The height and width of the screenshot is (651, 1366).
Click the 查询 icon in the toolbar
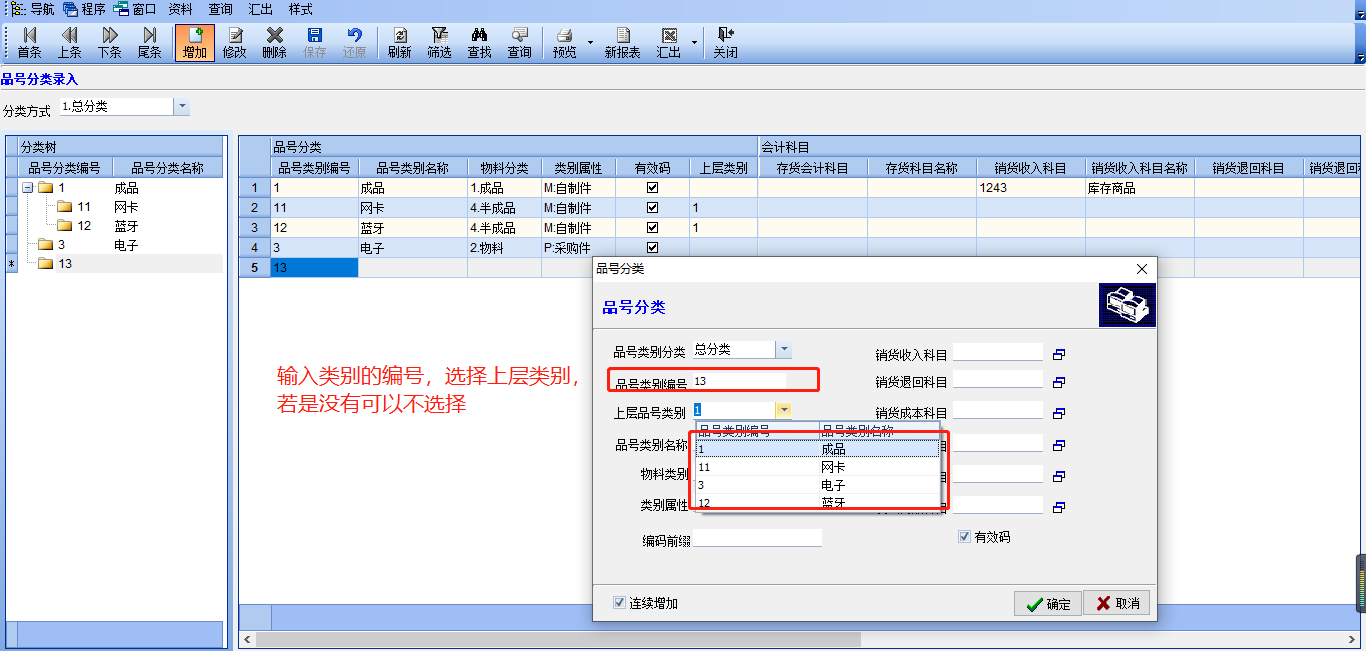pyautogui.click(x=519, y=43)
